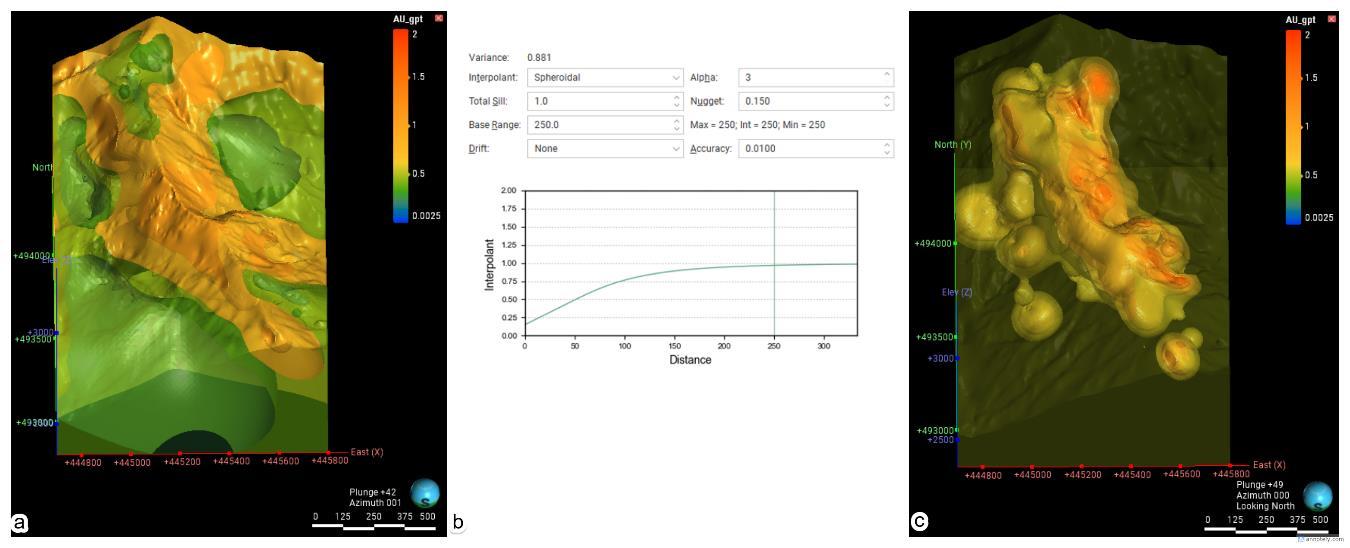Click the 'Drift:' field label
Screen dimensions: 1350x548
point(479,148)
